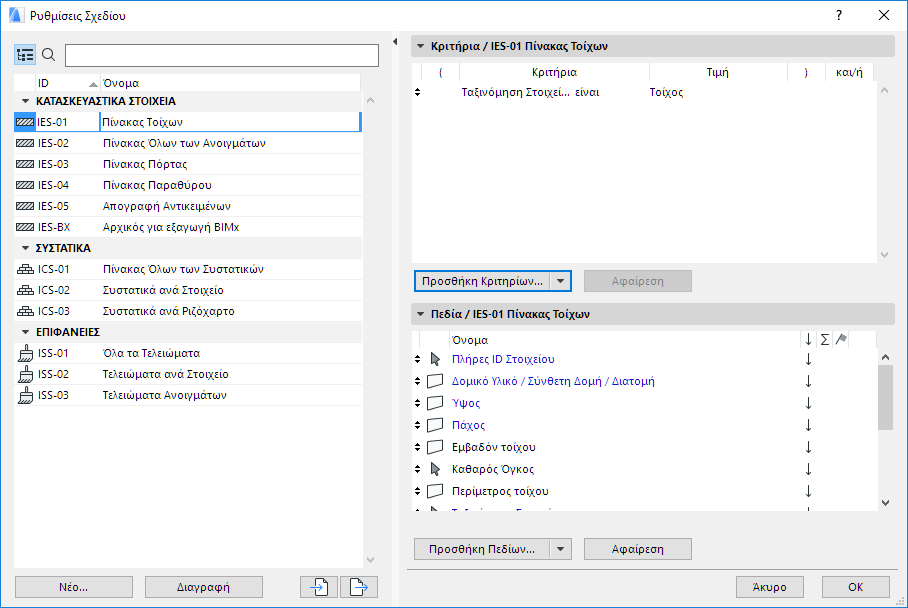Click the Νέο... button
Image resolution: width=908 pixels, height=608 pixels.
pos(70,587)
